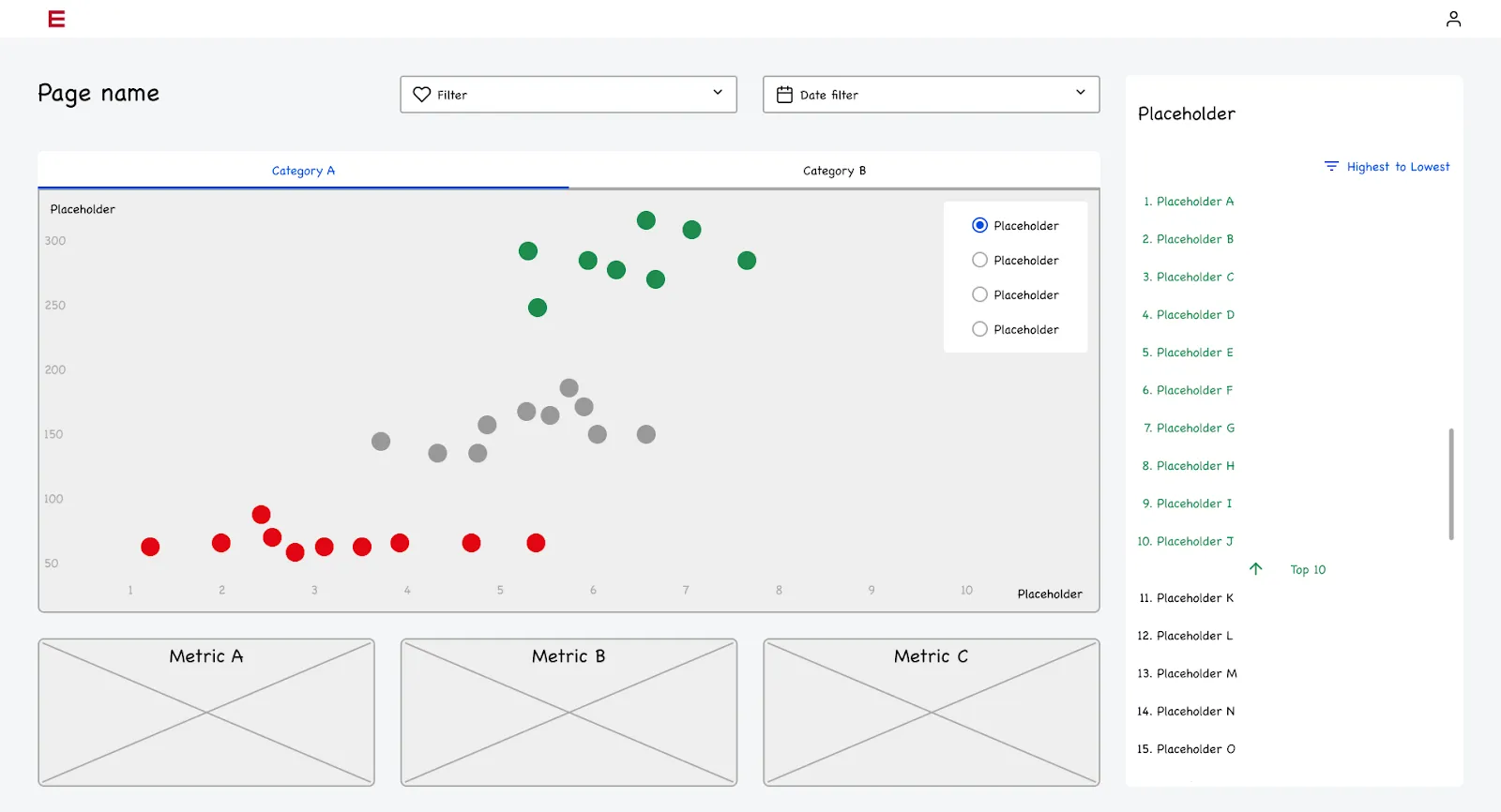Click the green up arrow near Top 10
This screenshot has width=1501, height=812.
[x=1256, y=569]
